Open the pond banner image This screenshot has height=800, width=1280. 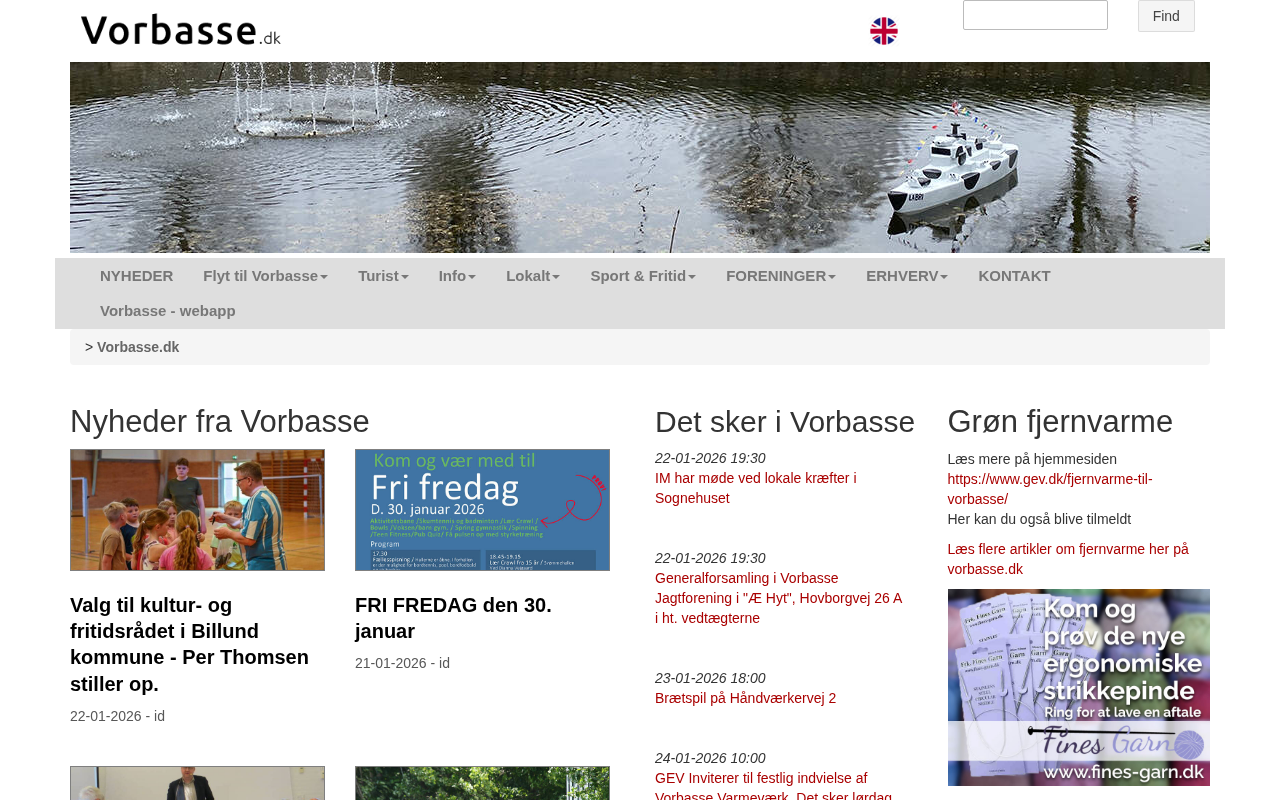[x=640, y=157]
